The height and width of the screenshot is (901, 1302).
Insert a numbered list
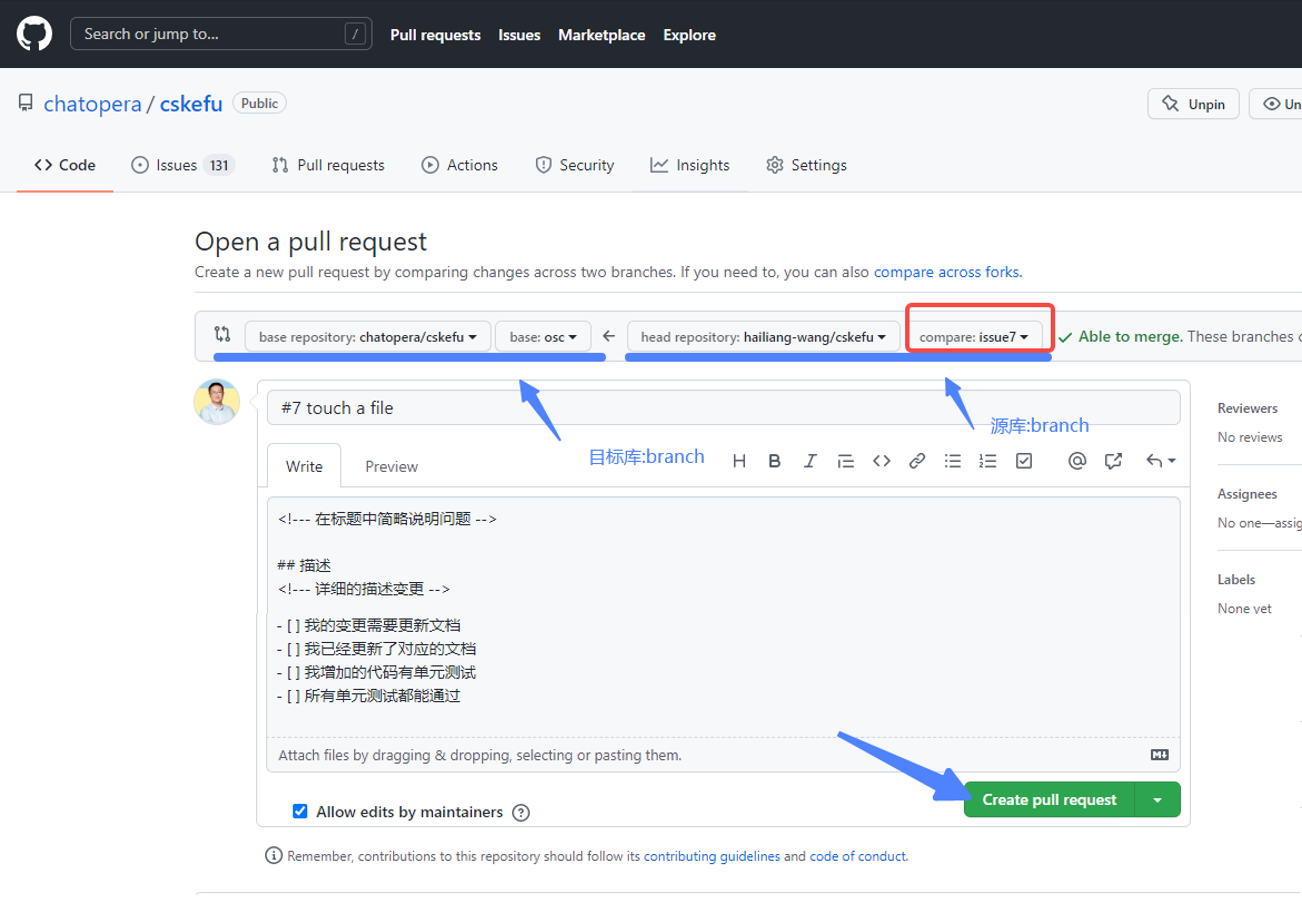(988, 461)
